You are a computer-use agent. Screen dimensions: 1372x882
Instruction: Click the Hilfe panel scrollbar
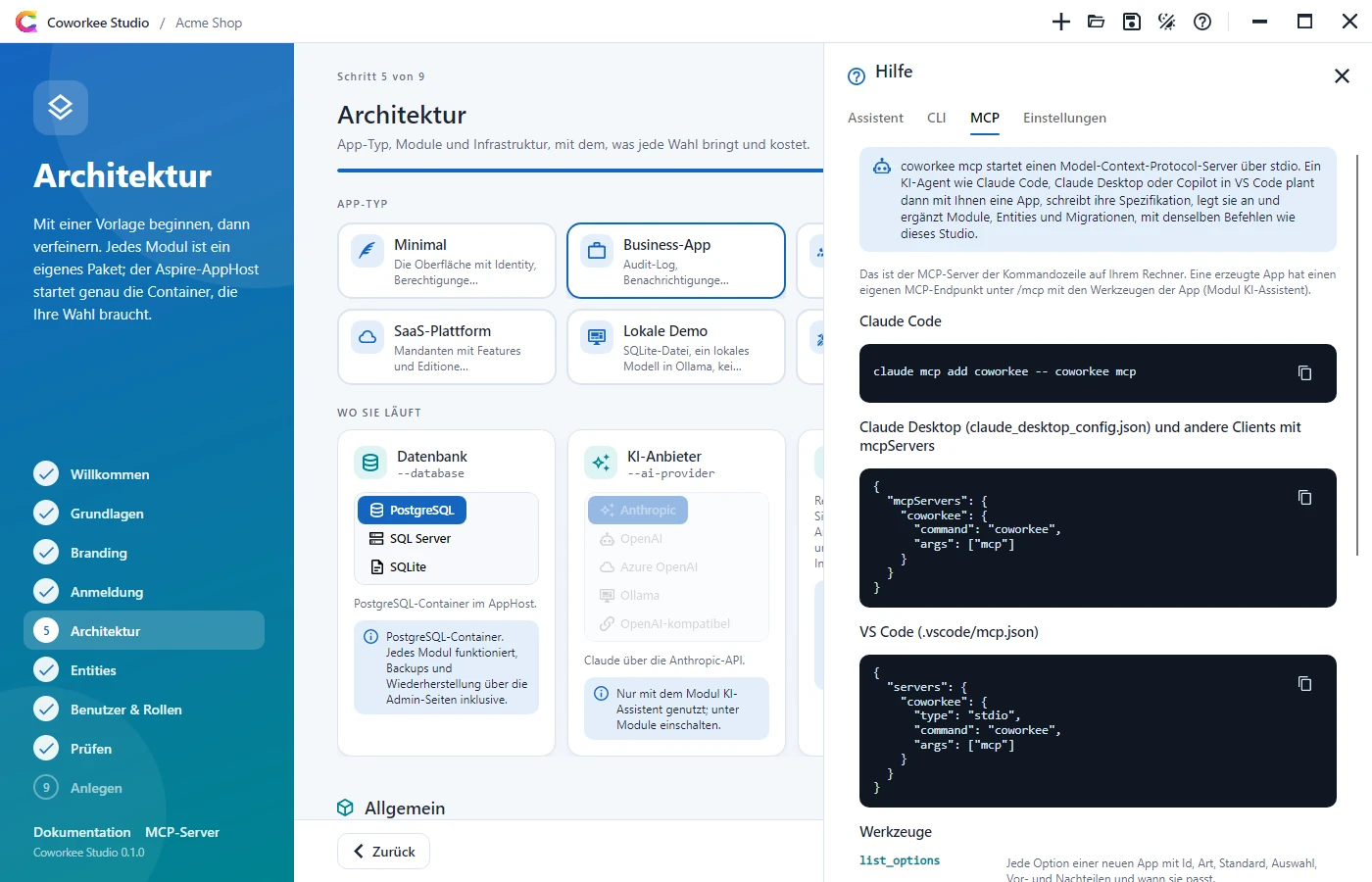[1357, 355]
